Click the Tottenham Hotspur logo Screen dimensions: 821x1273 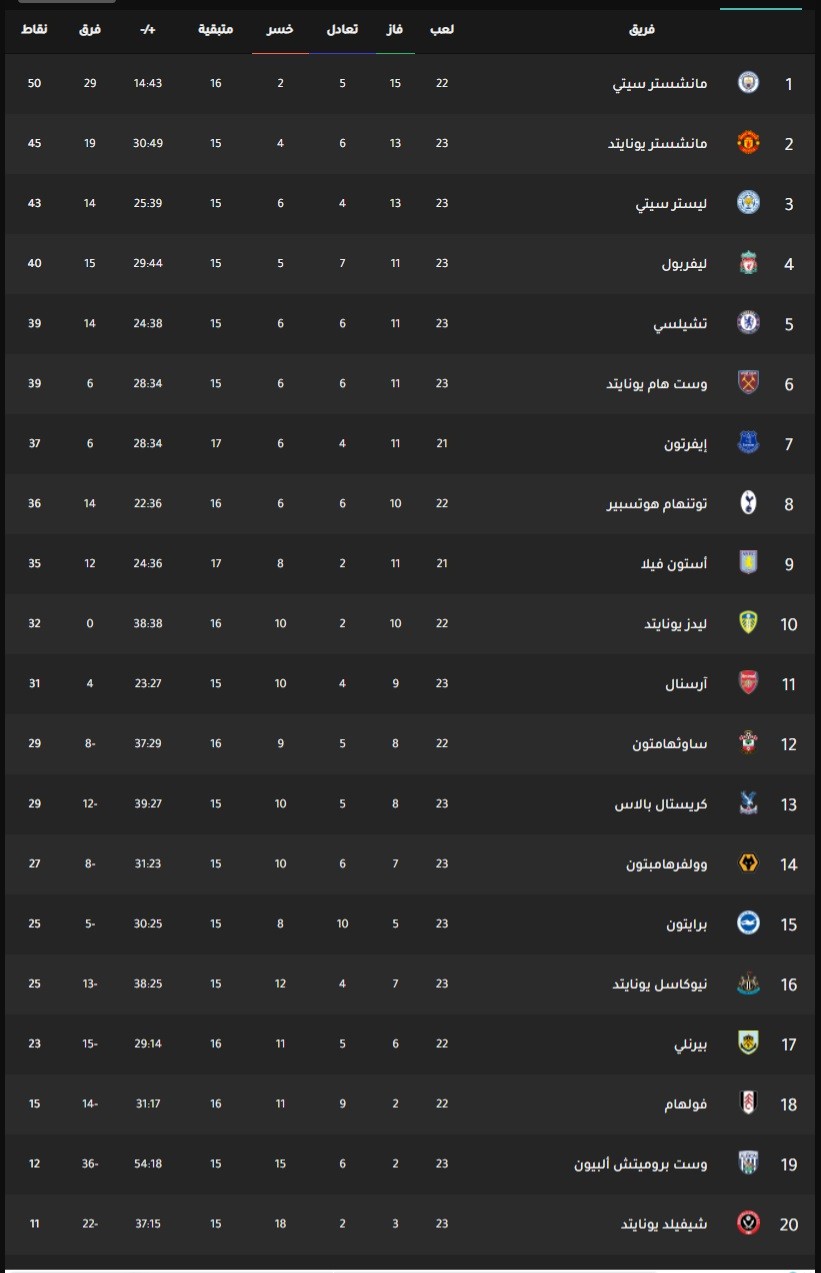pos(748,503)
